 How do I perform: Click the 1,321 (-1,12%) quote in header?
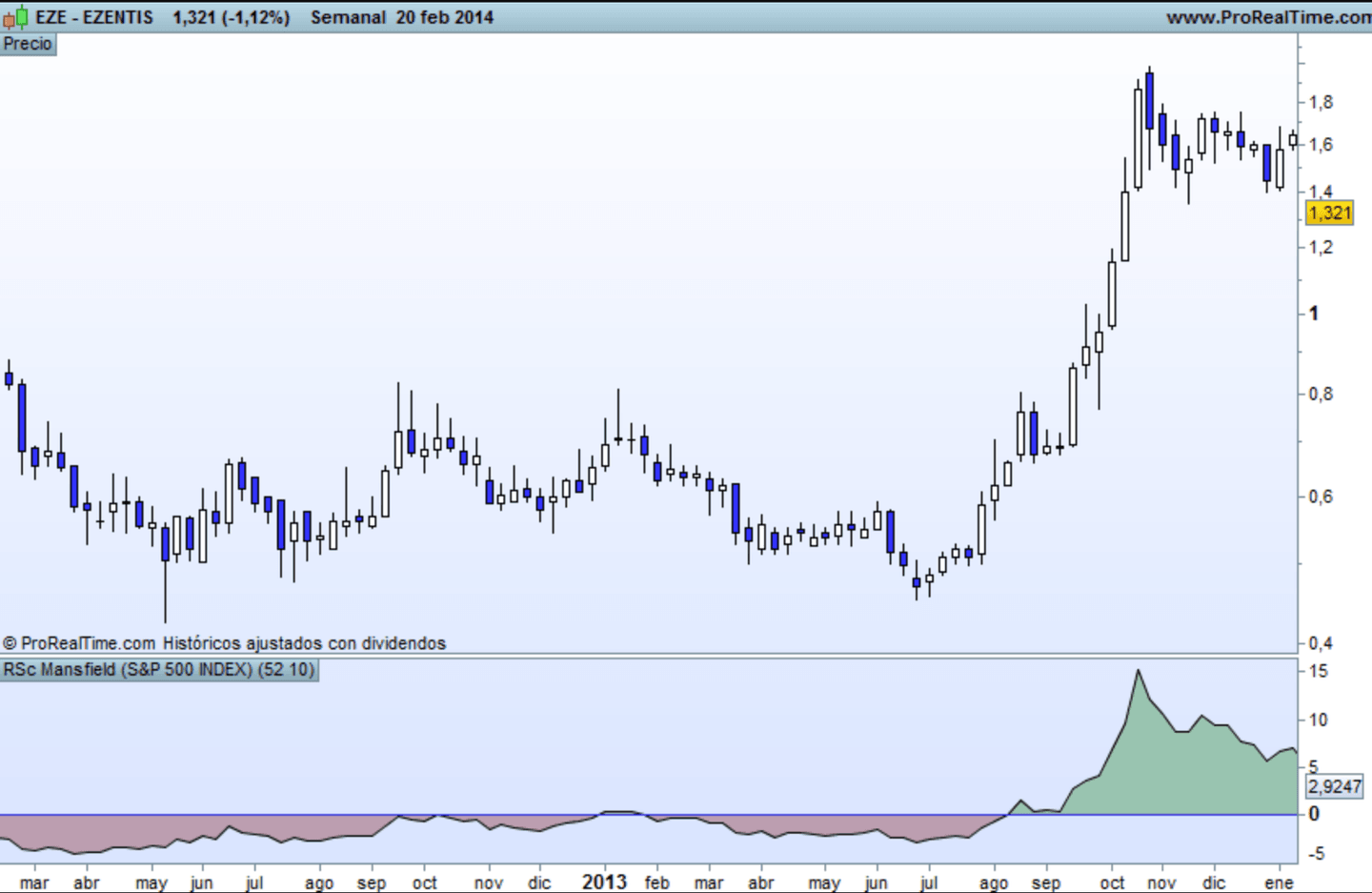click(x=231, y=17)
